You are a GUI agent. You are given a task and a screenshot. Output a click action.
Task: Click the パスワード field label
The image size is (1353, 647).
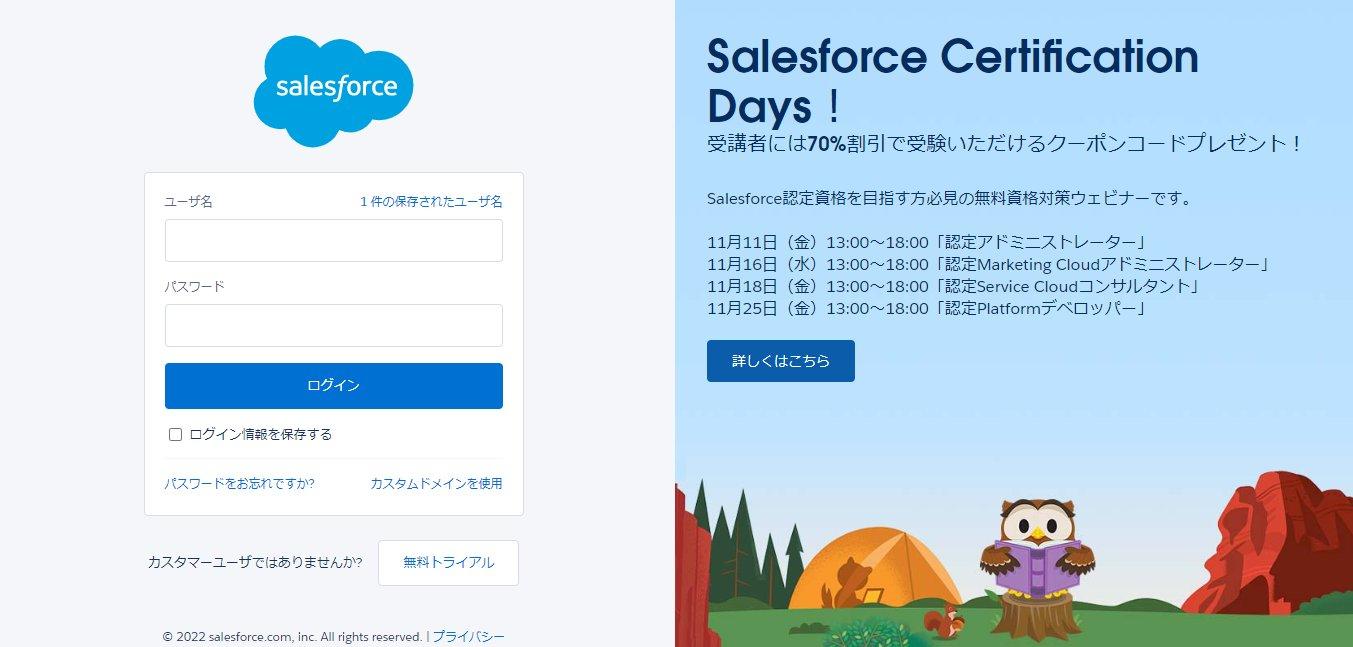coord(195,287)
